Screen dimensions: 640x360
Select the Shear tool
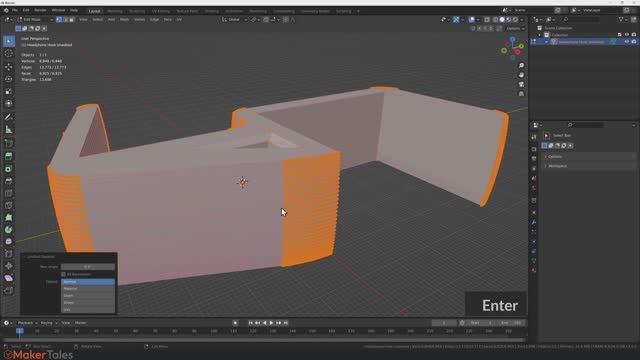coord(9,278)
